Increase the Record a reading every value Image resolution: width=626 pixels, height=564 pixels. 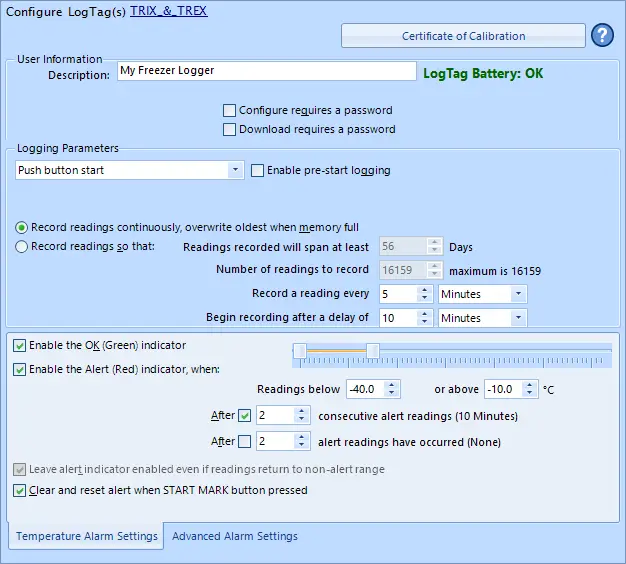[424, 290]
